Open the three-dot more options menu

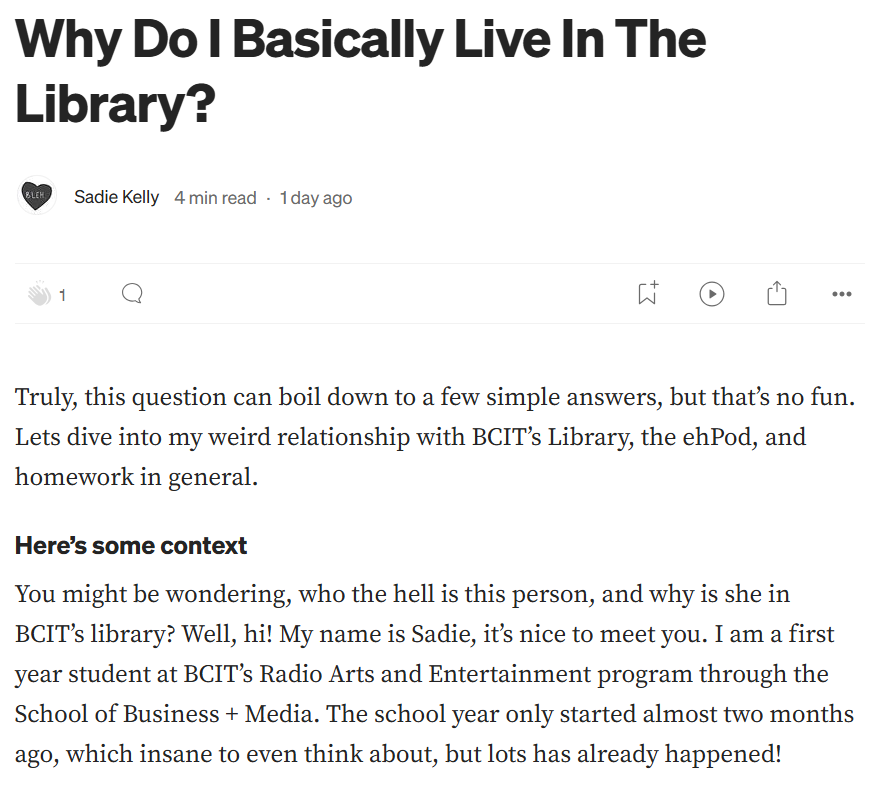pyautogui.click(x=841, y=294)
